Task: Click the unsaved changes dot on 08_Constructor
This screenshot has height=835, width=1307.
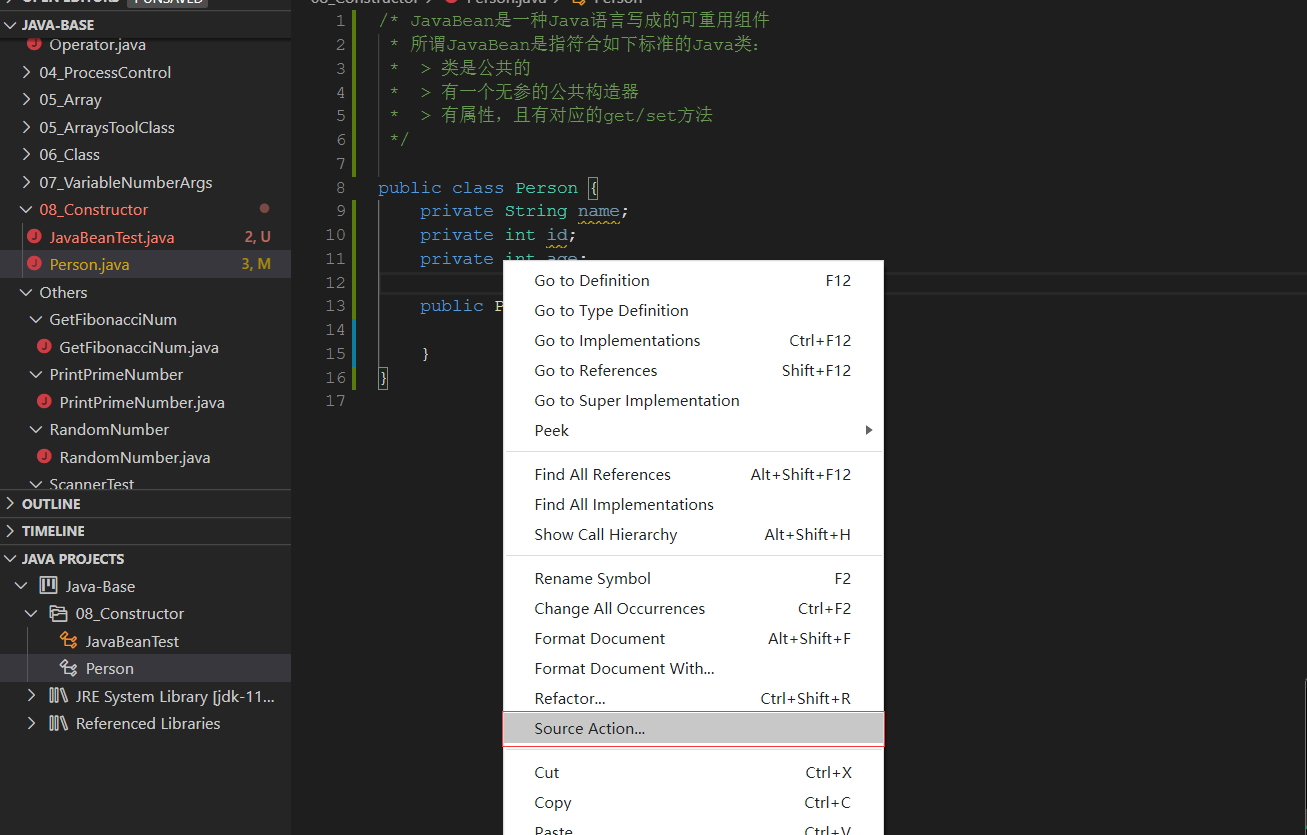Action: [x=264, y=208]
